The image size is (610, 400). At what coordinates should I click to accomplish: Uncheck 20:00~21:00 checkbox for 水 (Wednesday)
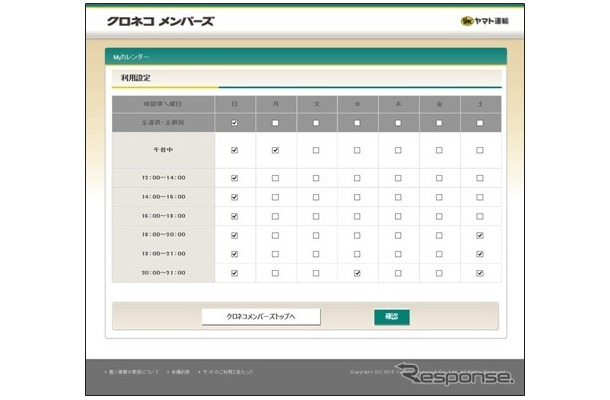click(357, 274)
